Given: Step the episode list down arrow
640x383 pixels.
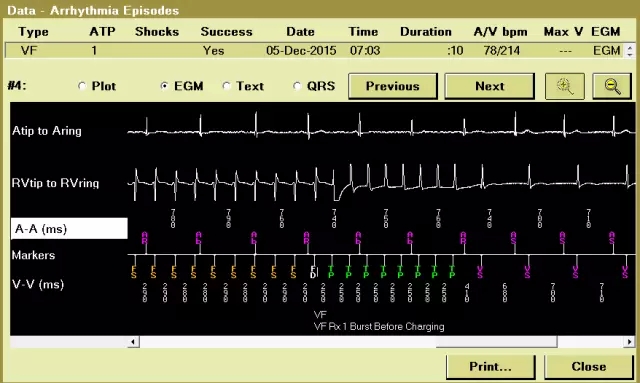Looking at the screenshot, I should point(629,54).
